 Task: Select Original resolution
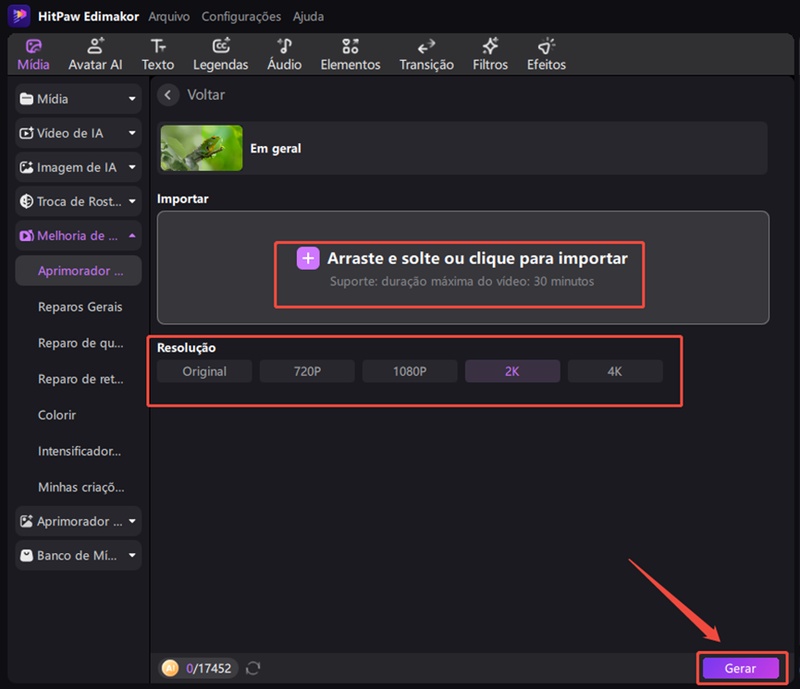(204, 371)
